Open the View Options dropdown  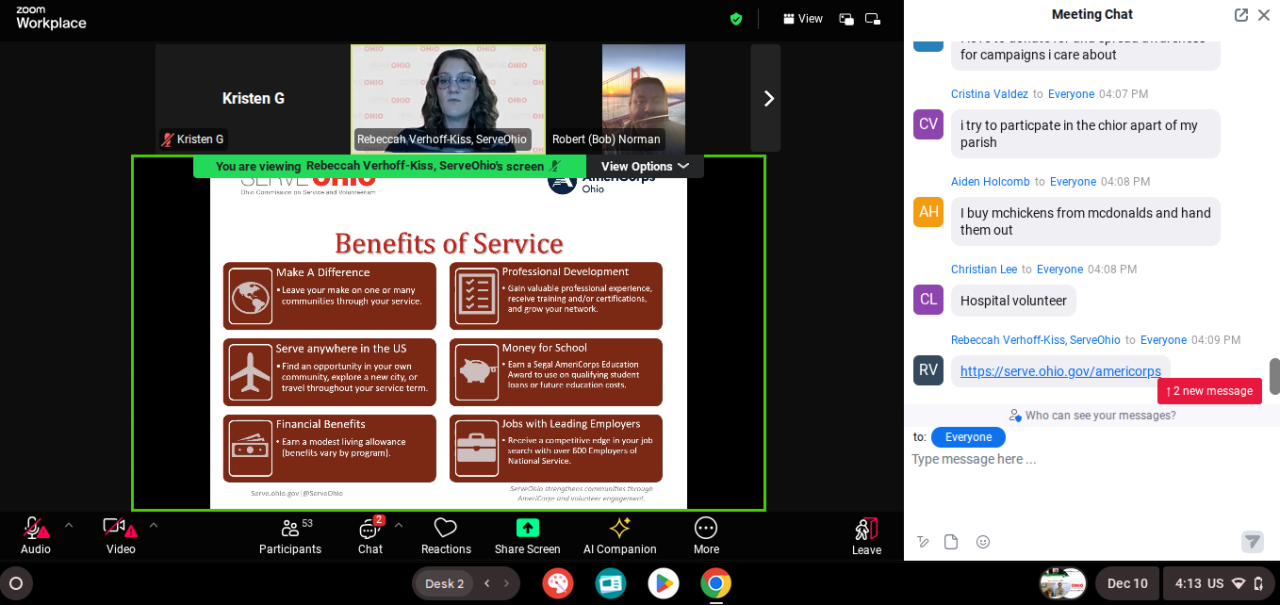(645, 166)
